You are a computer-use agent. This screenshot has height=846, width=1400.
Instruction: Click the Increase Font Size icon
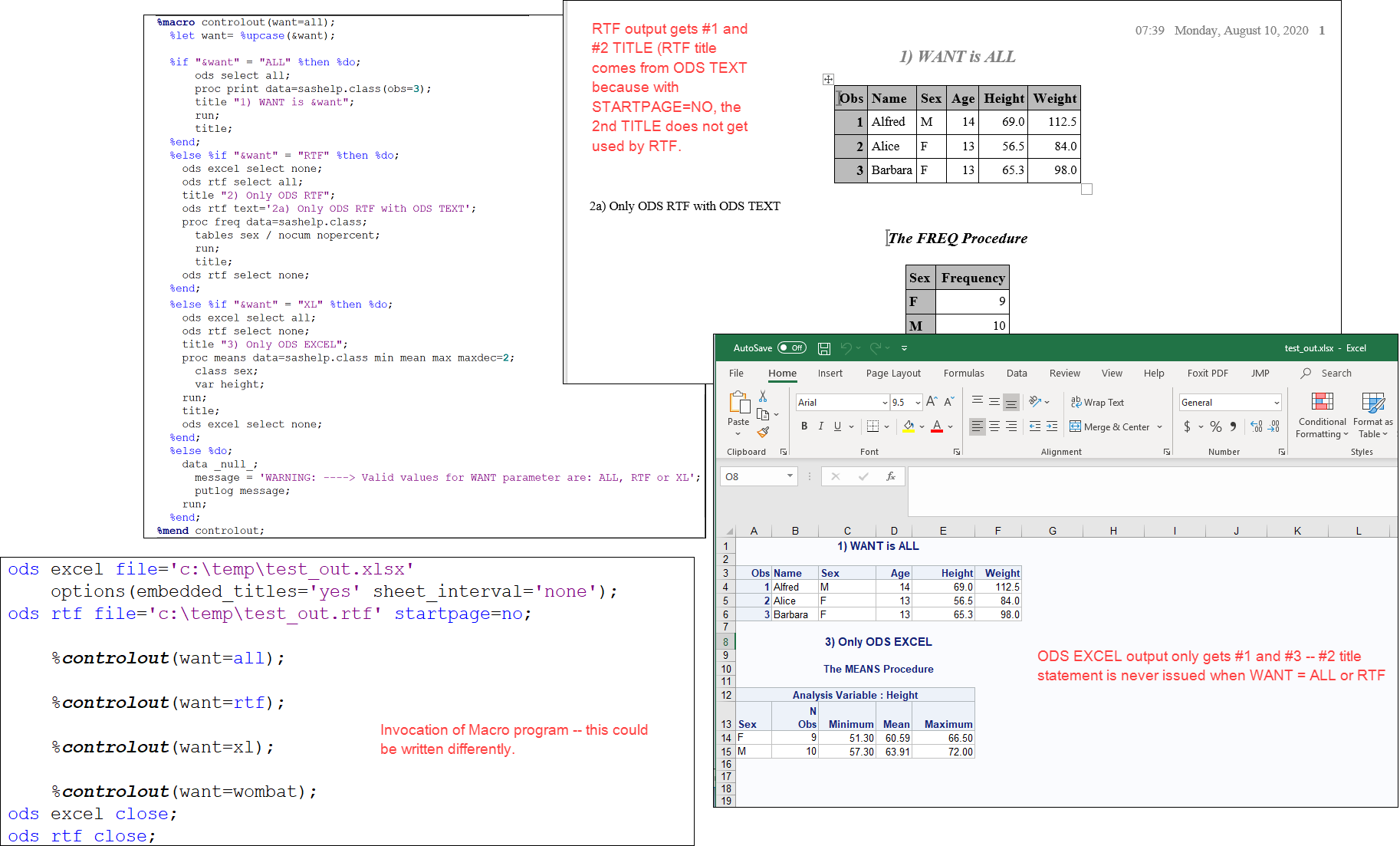932,402
